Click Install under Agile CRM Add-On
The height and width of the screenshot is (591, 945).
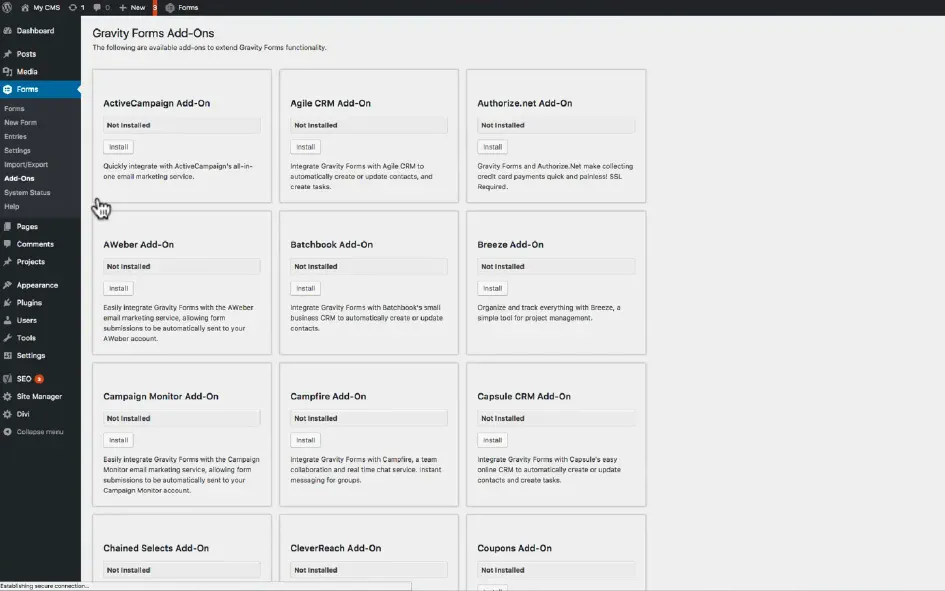pyautogui.click(x=305, y=147)
